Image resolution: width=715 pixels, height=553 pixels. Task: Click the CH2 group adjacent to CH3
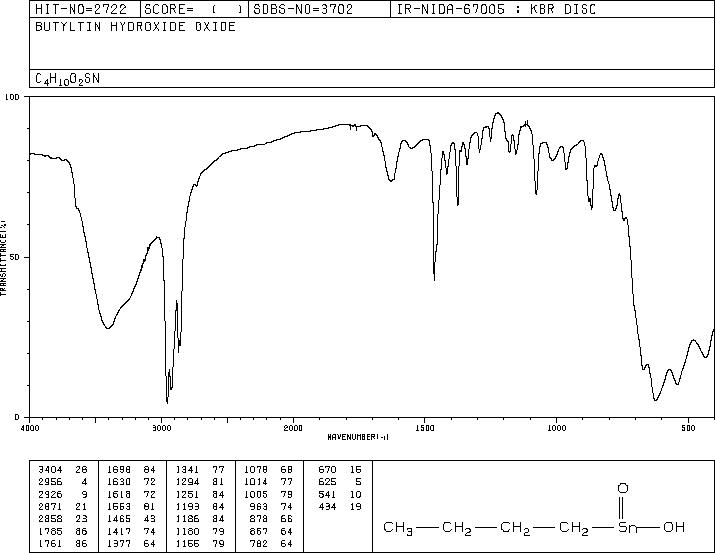click(x=457, y=528)
